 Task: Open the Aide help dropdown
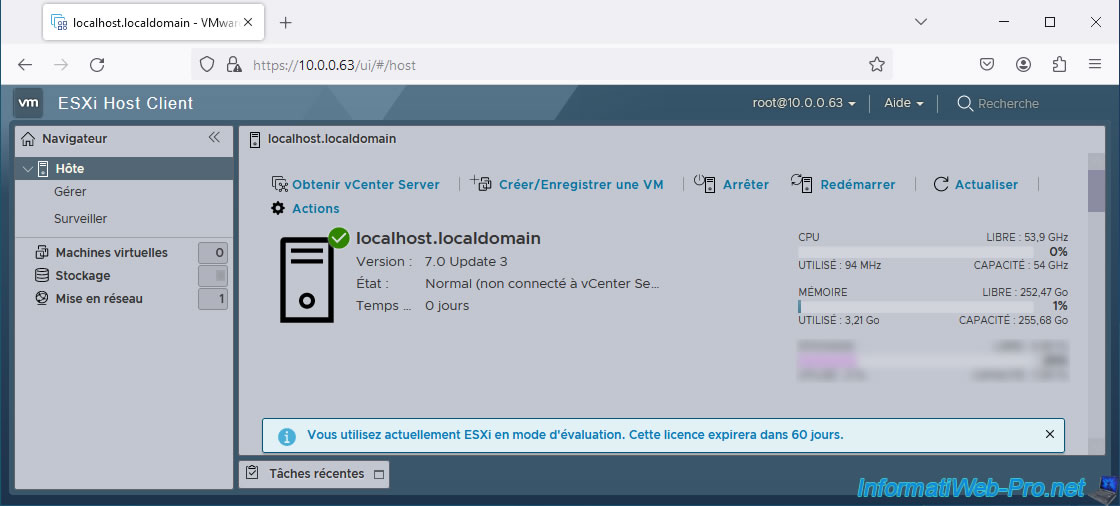[903, 103]
